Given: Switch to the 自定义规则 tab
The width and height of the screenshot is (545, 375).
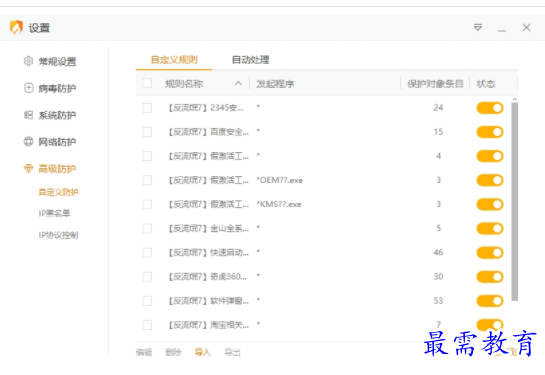Looking at the screenshot, I should 174,60.
